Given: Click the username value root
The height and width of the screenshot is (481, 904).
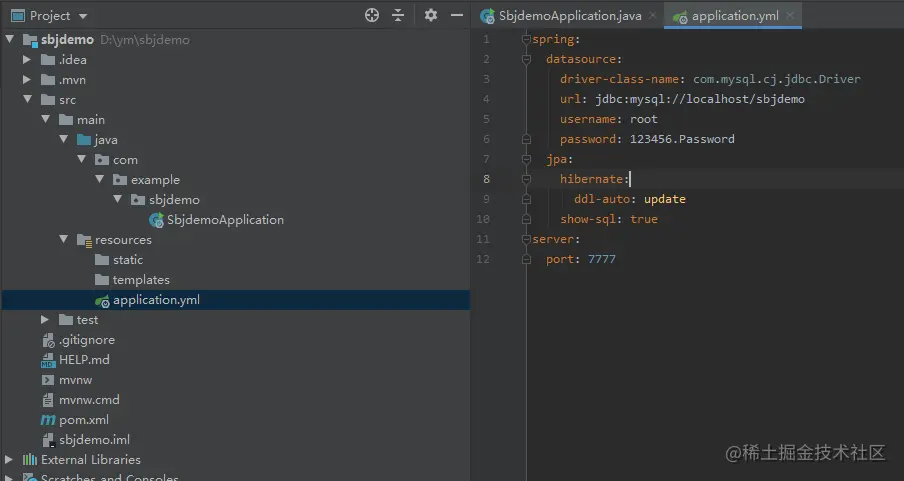Looking at the screenshot, I should (643, 119).
